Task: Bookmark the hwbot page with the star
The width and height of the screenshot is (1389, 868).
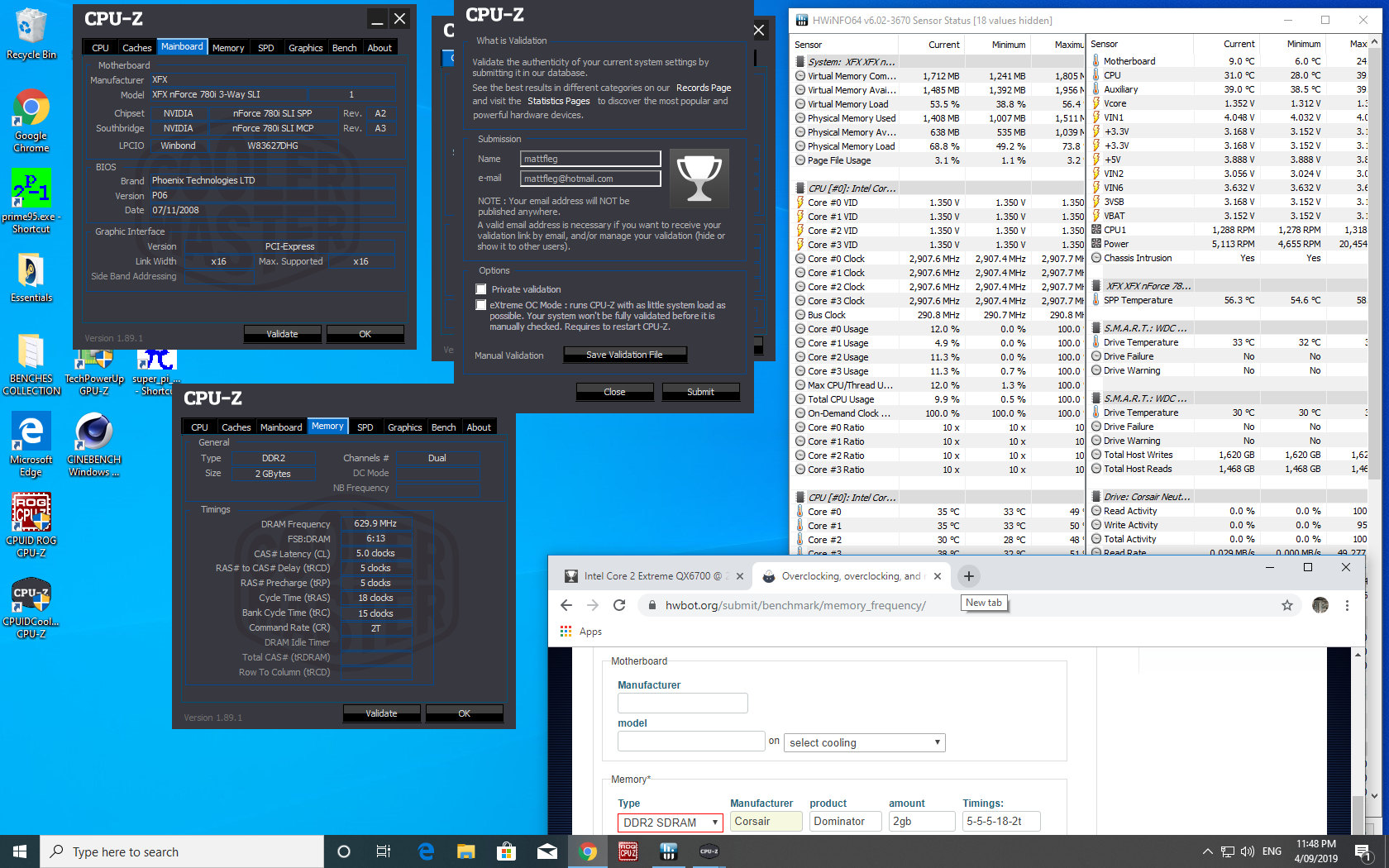Action: [x=1287, y=605]
